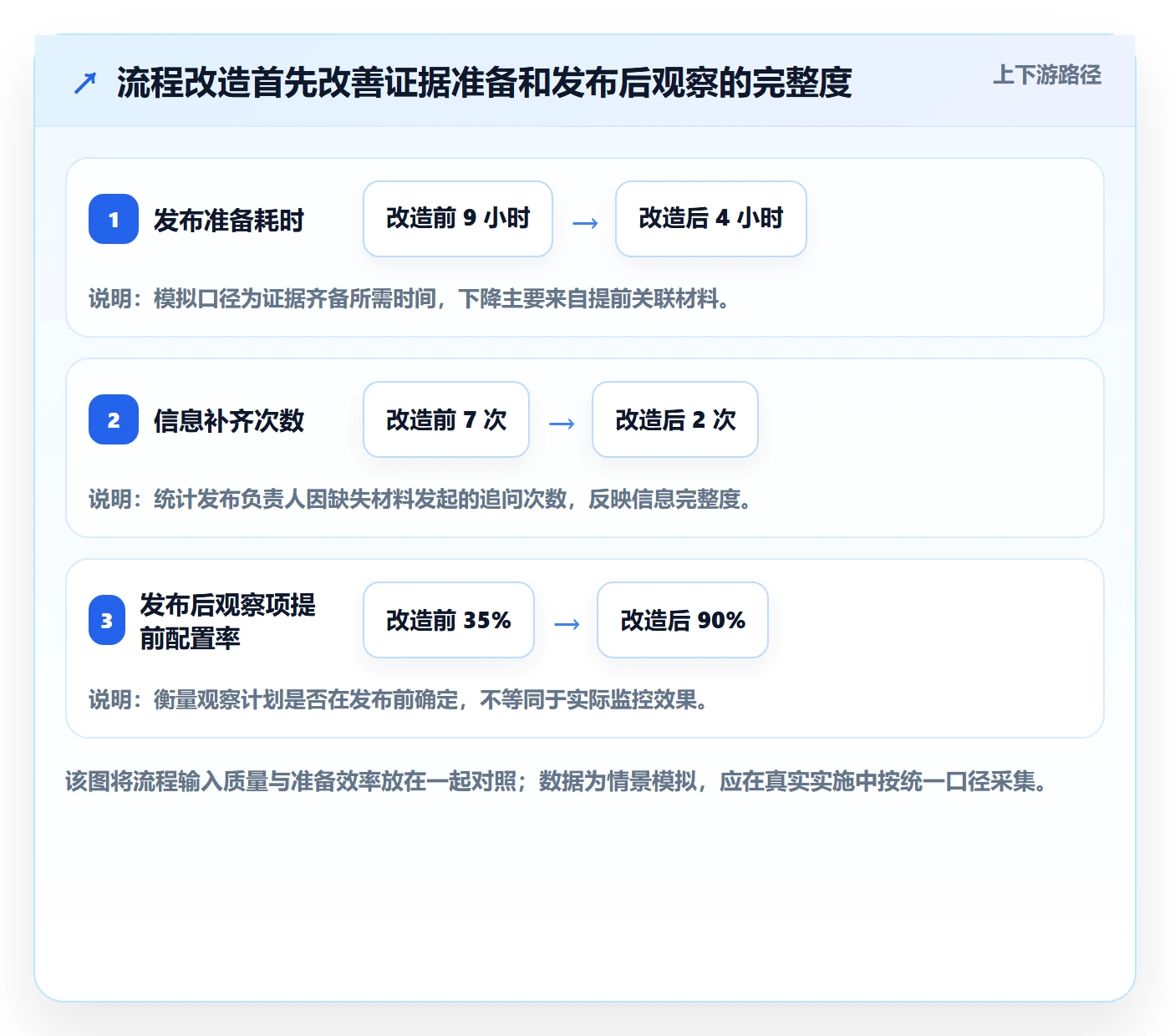Select the 改造后 90% pill

coord(683,620)
